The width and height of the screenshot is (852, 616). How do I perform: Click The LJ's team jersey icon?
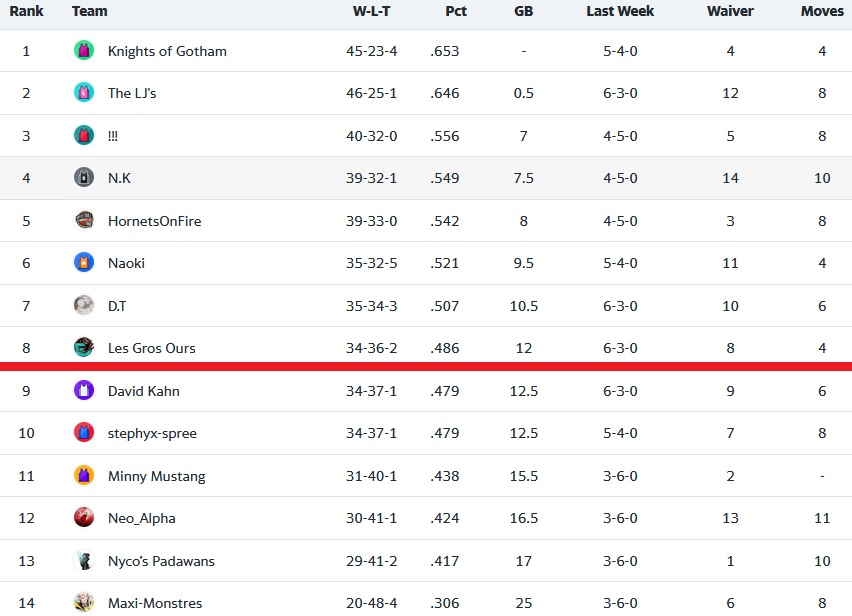point(84,93)
